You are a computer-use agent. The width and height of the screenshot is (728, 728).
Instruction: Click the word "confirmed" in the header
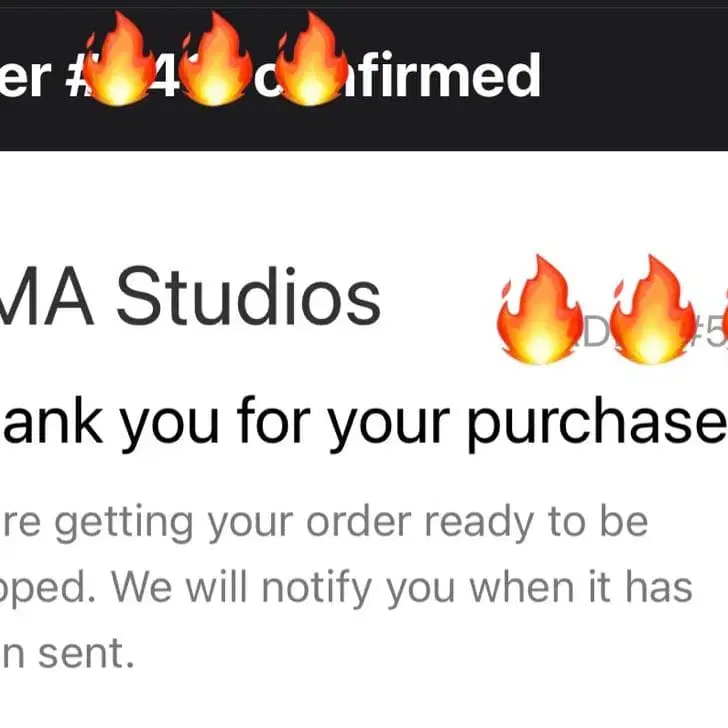click(440, 76)
